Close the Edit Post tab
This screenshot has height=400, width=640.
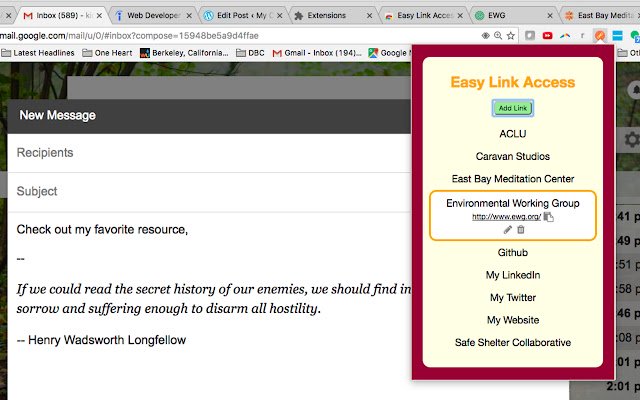pos(280,16)
